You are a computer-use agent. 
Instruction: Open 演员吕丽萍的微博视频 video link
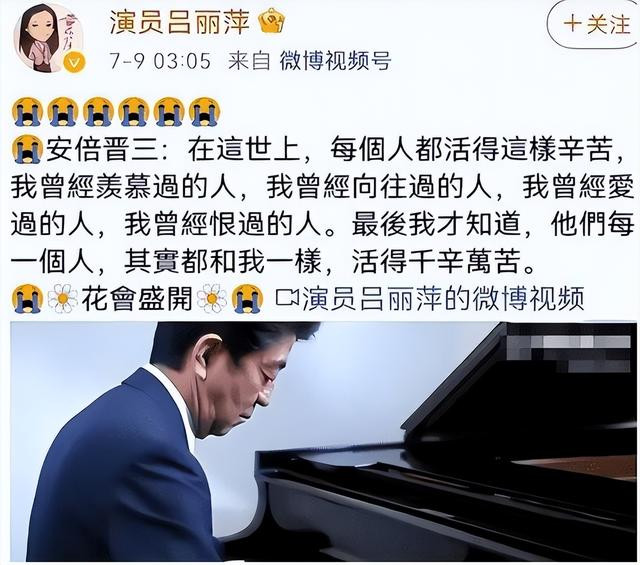443,298
